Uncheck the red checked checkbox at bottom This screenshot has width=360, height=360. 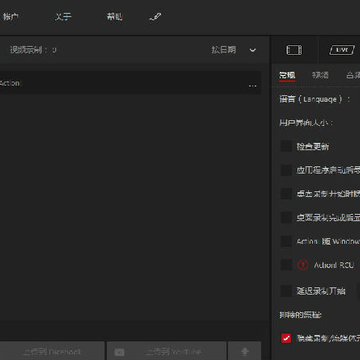click(286, 338)
